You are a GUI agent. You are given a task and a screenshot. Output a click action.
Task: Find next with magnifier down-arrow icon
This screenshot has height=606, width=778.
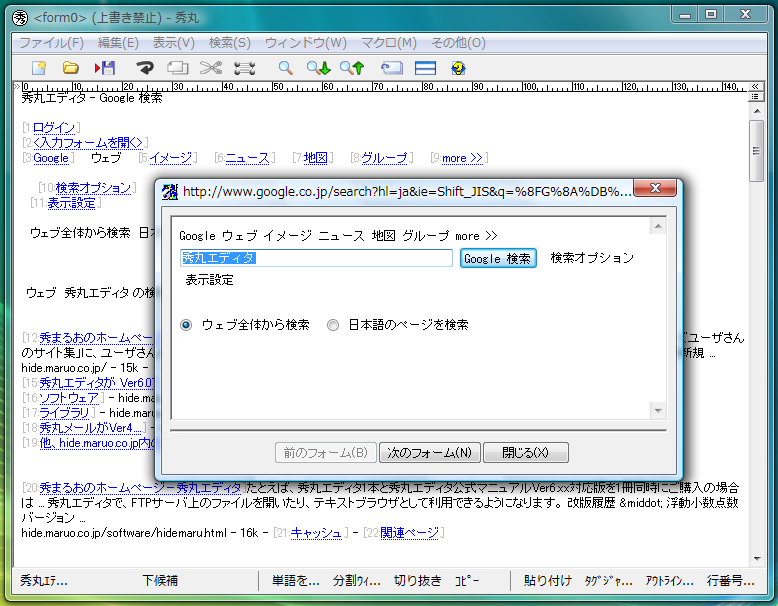click(319, 67)
